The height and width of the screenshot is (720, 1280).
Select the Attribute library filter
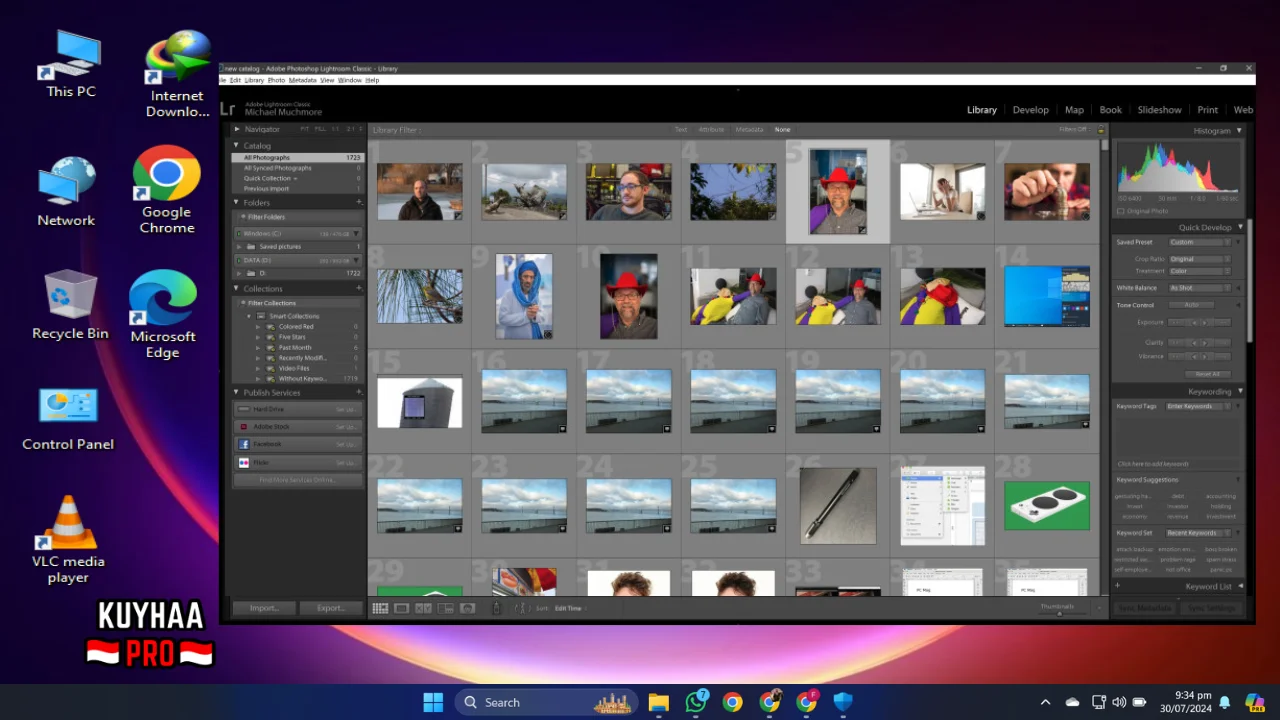coord(711,130)
